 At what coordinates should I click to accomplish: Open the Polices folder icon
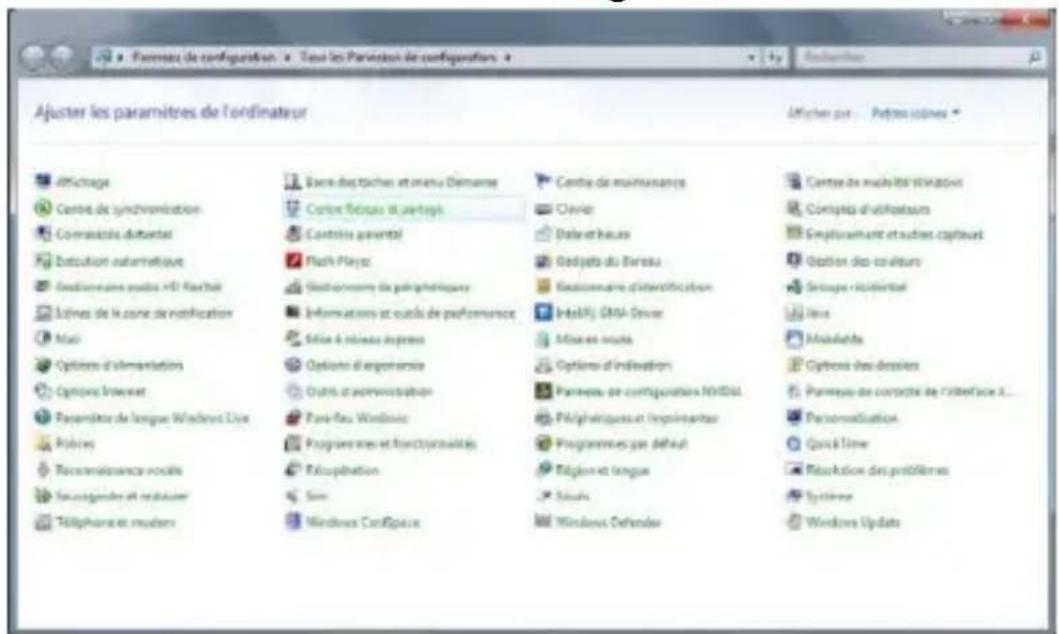click(x=43, y=444)
